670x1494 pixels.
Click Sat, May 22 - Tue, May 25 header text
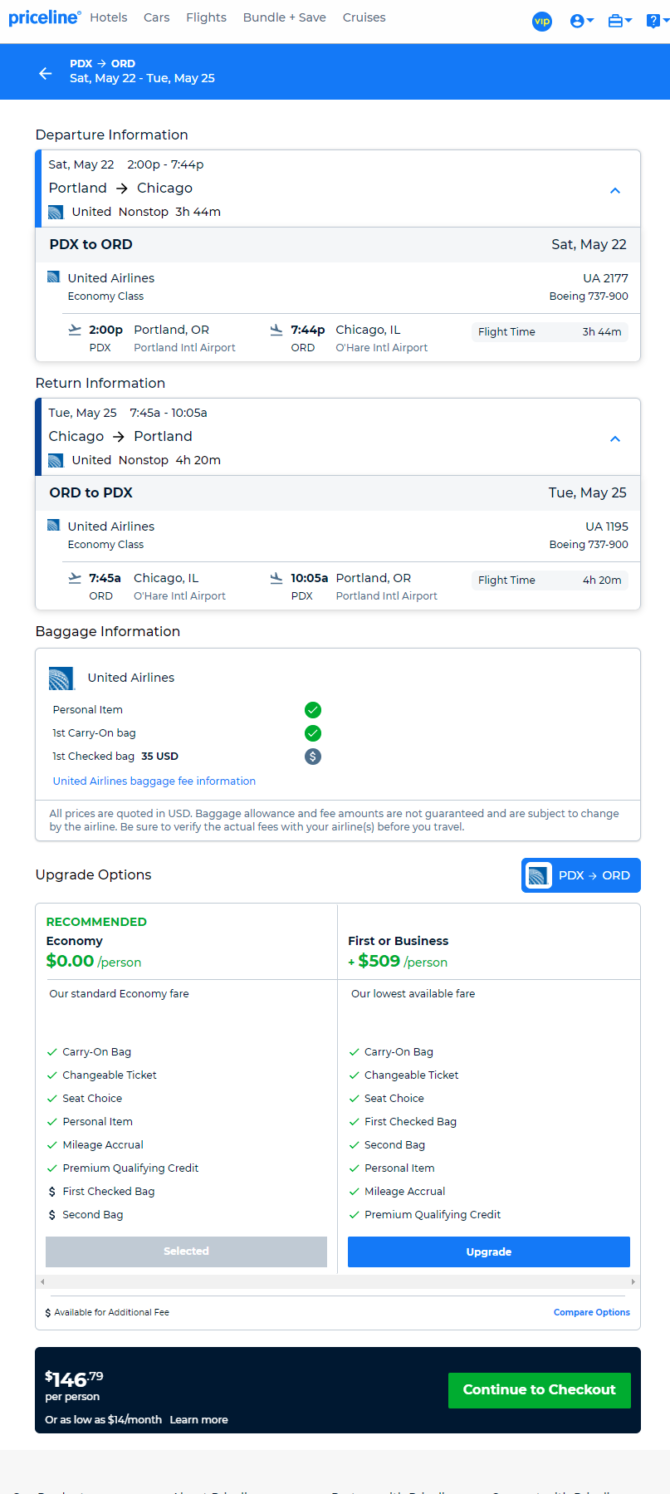click(x=142, y=78)
